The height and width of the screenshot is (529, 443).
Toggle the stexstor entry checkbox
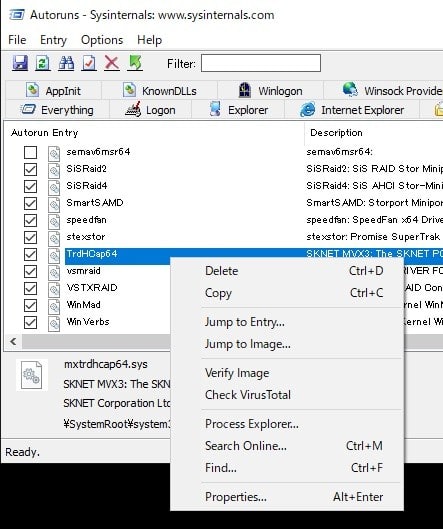point(30,237)
